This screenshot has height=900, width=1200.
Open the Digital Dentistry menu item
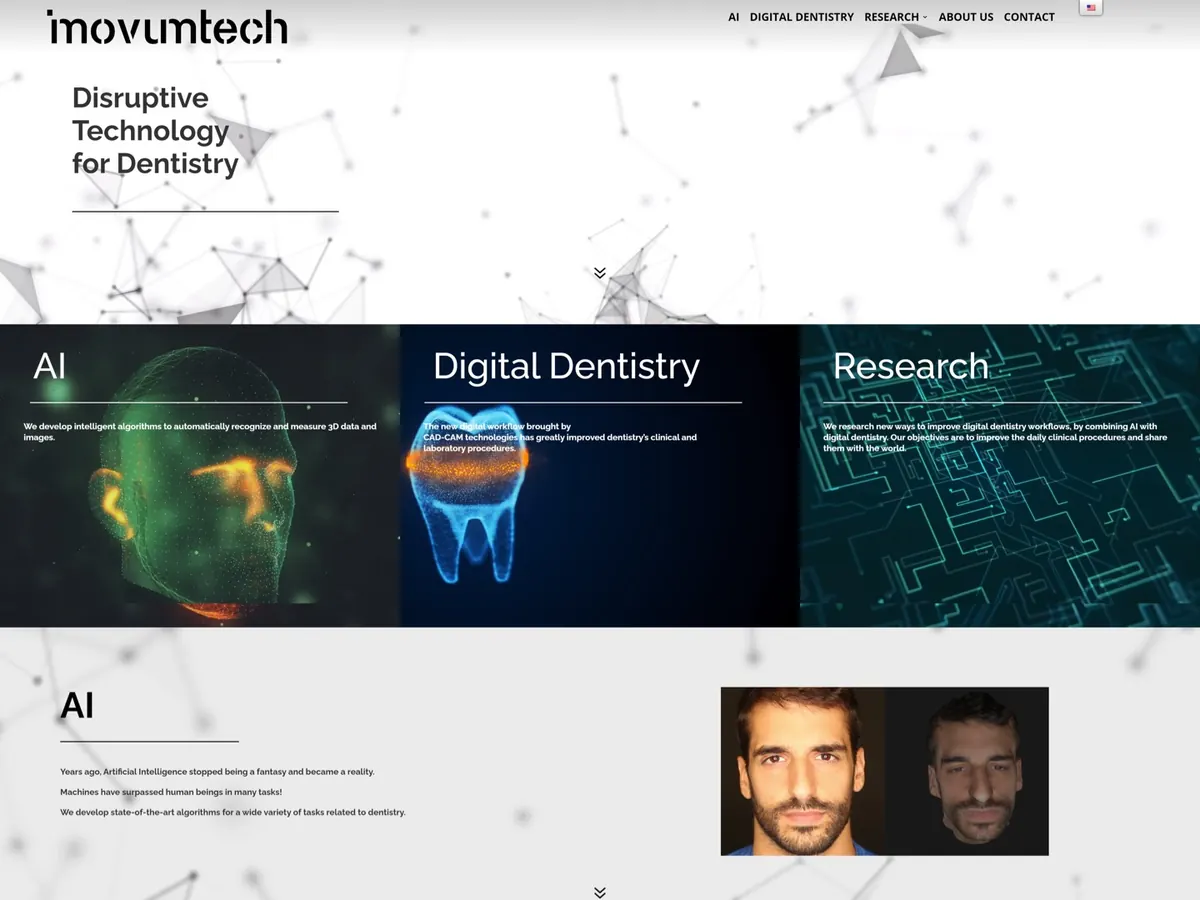[x=802, y=17]
